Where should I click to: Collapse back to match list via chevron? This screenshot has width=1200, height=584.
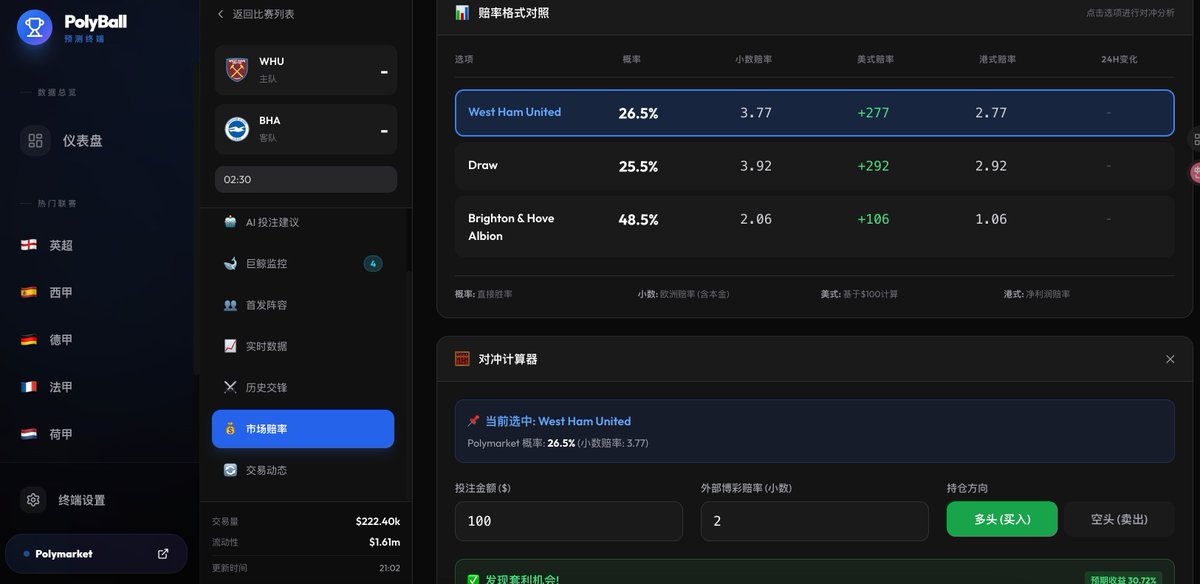click(221, 15)
